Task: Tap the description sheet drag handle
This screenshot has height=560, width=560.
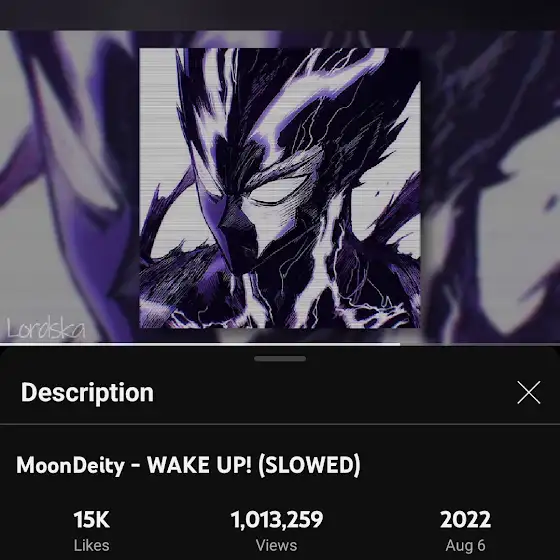Action: click(280, 359)
